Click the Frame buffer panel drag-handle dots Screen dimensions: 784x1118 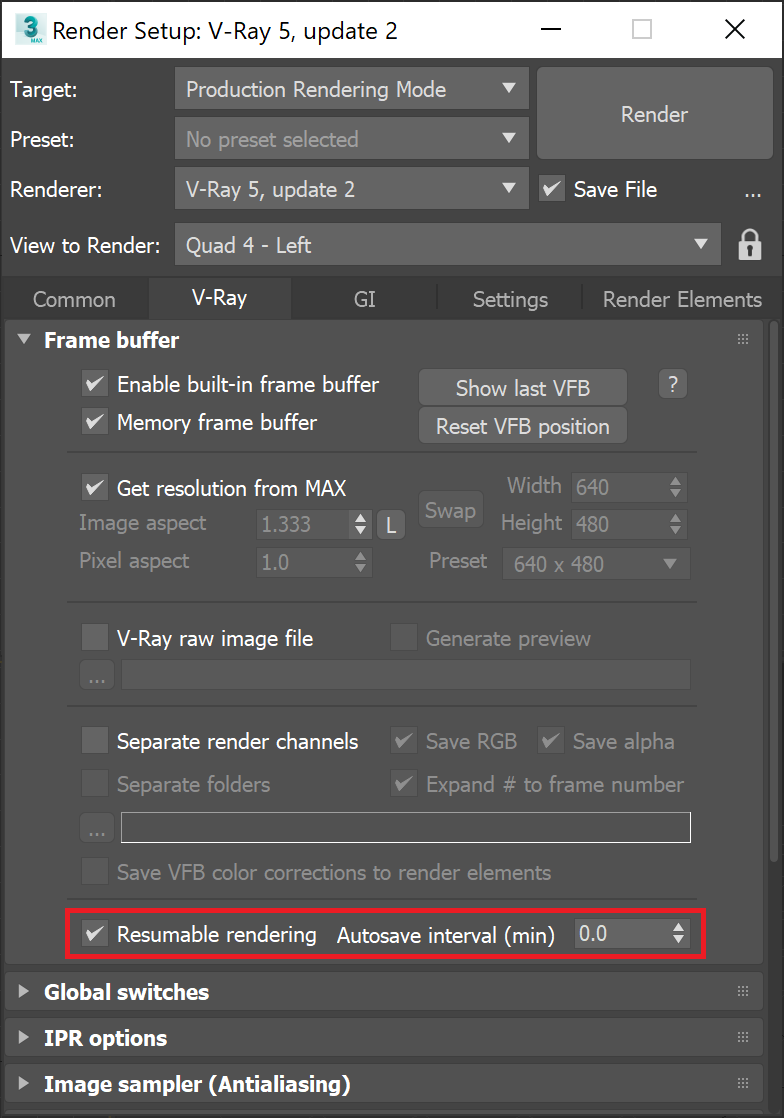coord(743,339)
